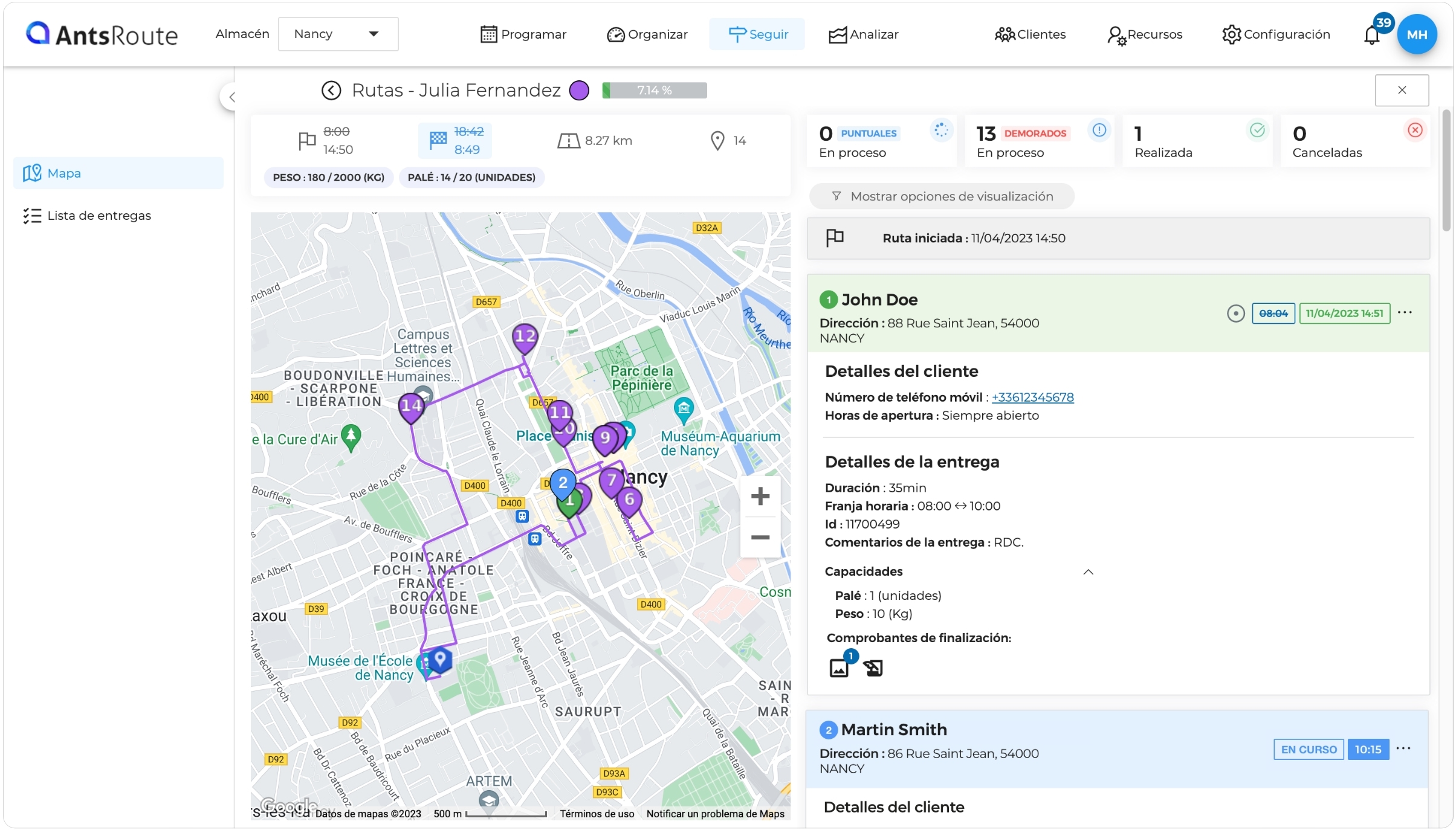Click the EN CURSO status badge
This screenshot has width=1456, height=830.
pyautogui.click(x=1309, y=750)
